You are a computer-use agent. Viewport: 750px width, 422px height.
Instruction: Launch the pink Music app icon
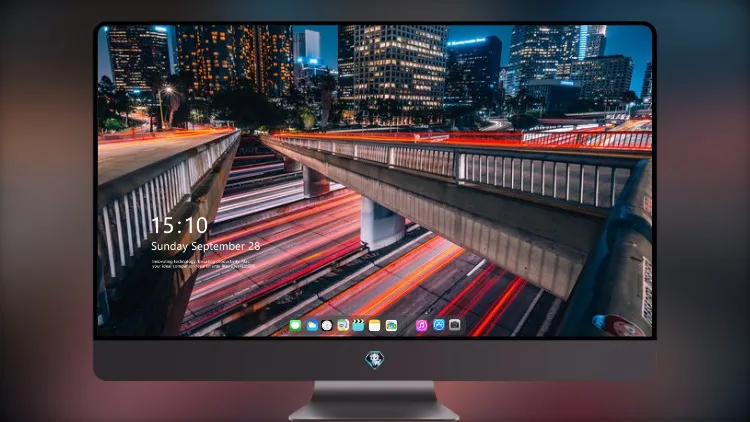(x=421, y=325)
